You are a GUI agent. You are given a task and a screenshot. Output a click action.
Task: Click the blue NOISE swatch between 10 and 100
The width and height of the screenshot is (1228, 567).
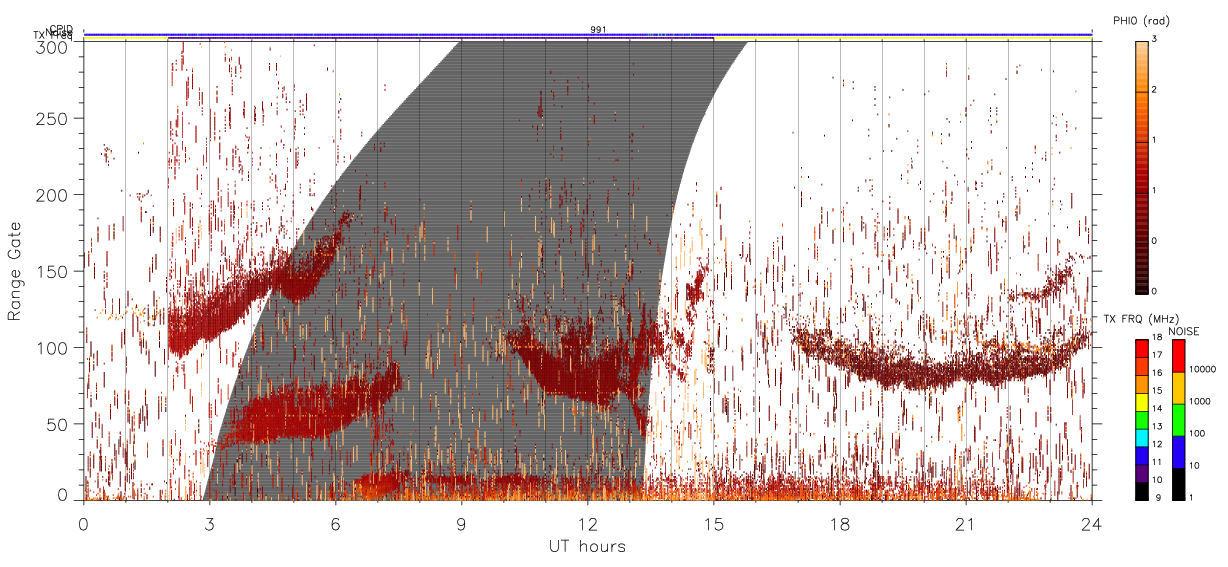1179,452
